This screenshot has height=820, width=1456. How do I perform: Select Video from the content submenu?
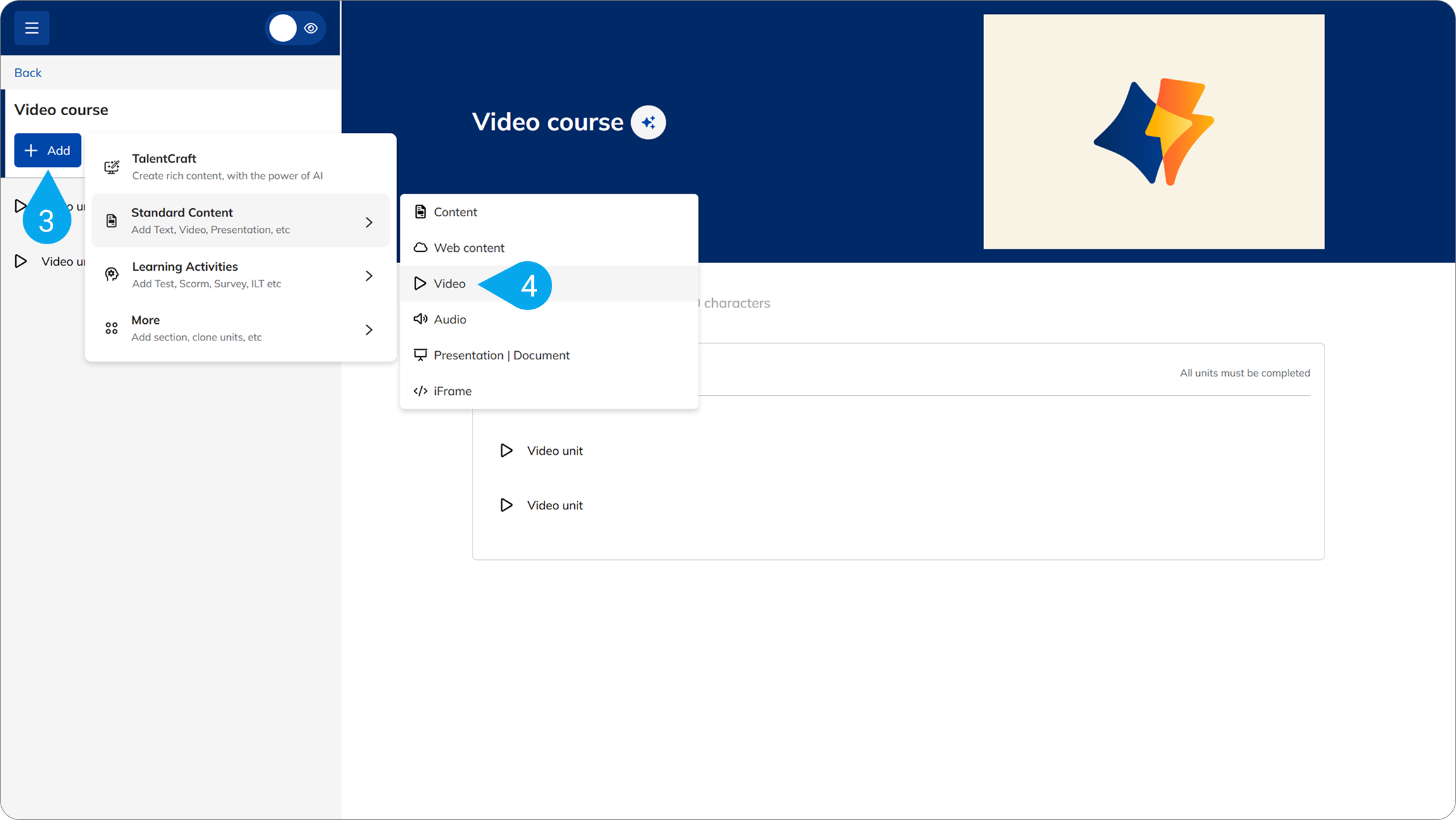(449, 283)
